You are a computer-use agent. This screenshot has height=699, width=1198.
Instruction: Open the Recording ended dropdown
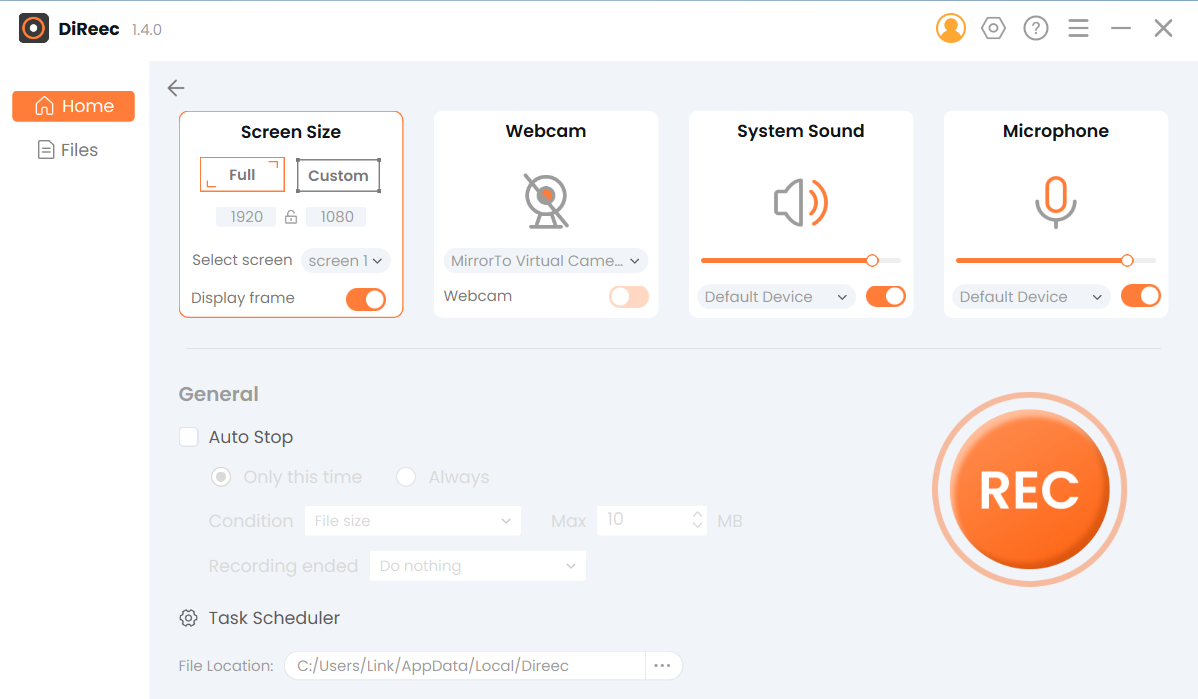[x=478, y=565]
